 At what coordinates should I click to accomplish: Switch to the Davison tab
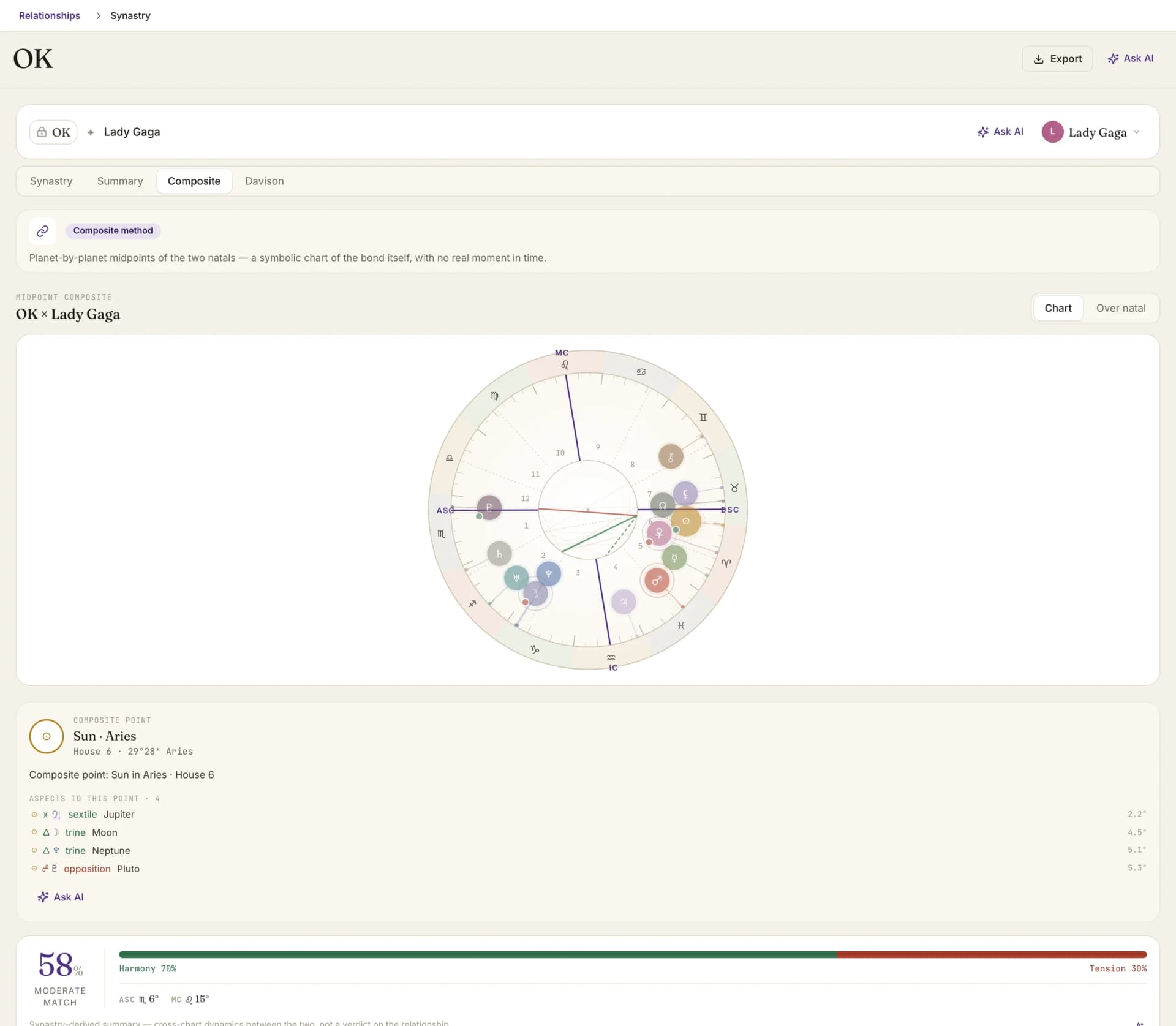click(265, 181)
